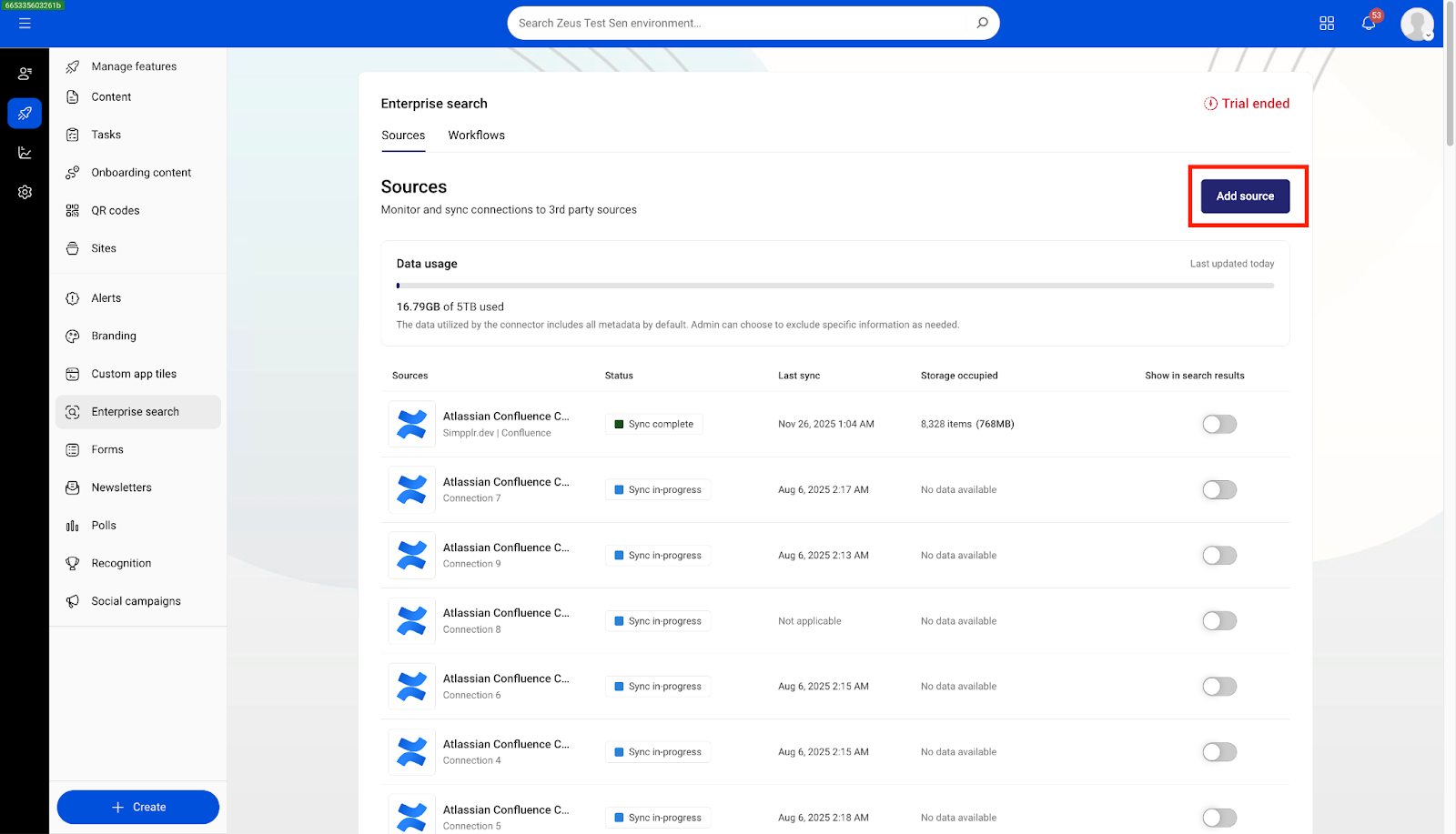Open the hamburger menu icon
Image resolution: width=1456 pixels, height=834 pixels.
(25, 24)
